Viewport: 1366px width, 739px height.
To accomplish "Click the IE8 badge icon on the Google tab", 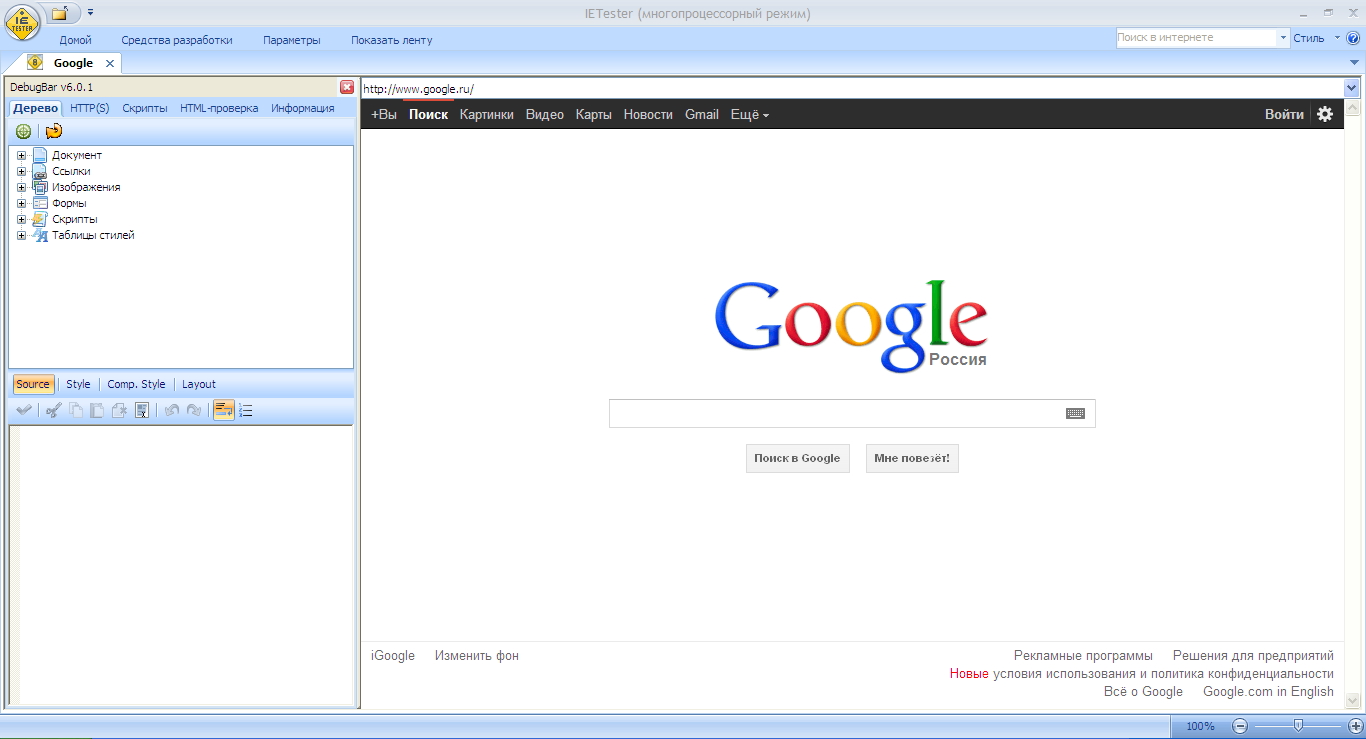I will [x=35, y=63].
